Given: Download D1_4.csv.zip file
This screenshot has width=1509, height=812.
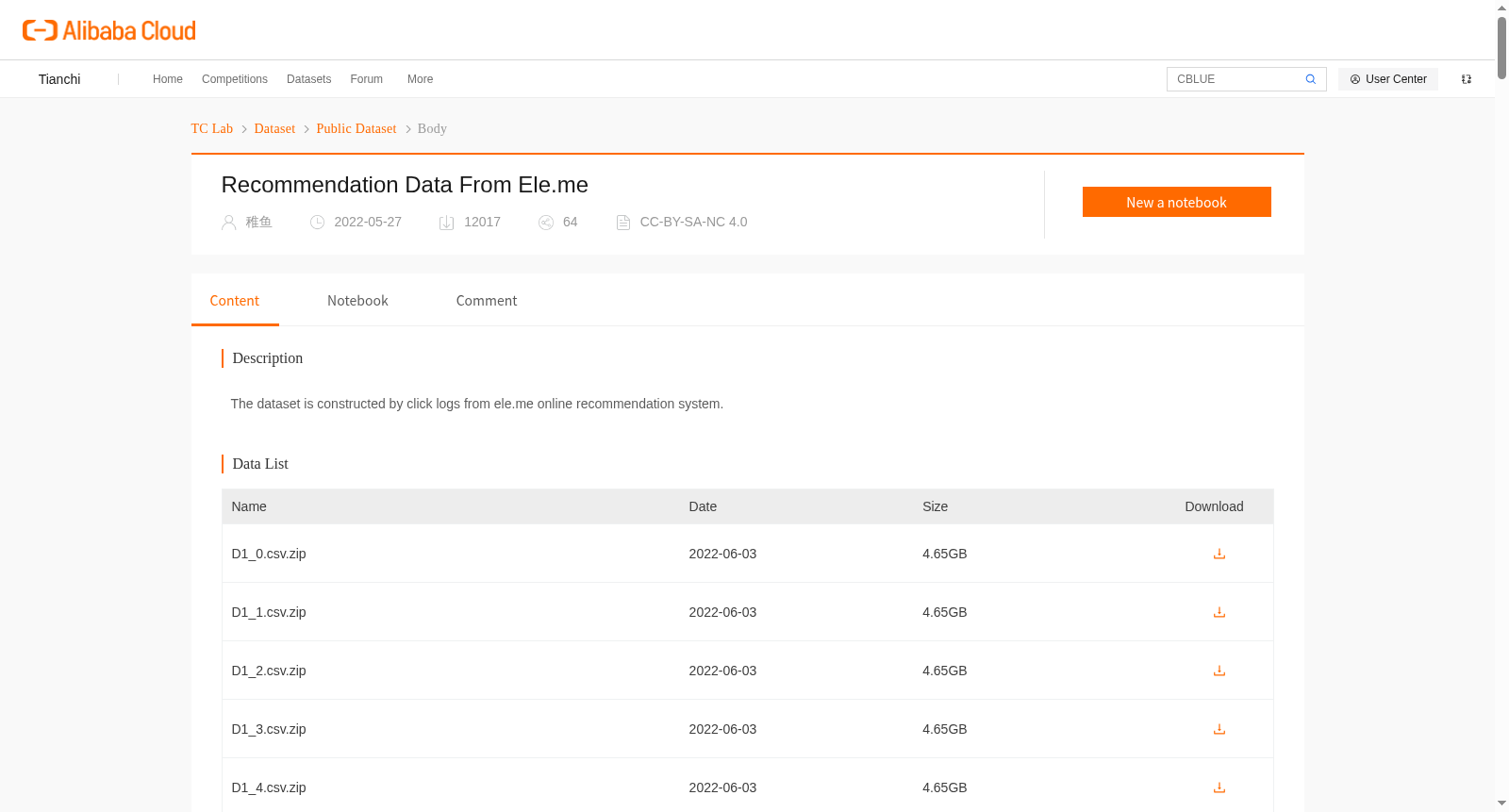Looking at the screenshot, I should click(1219, 787).
